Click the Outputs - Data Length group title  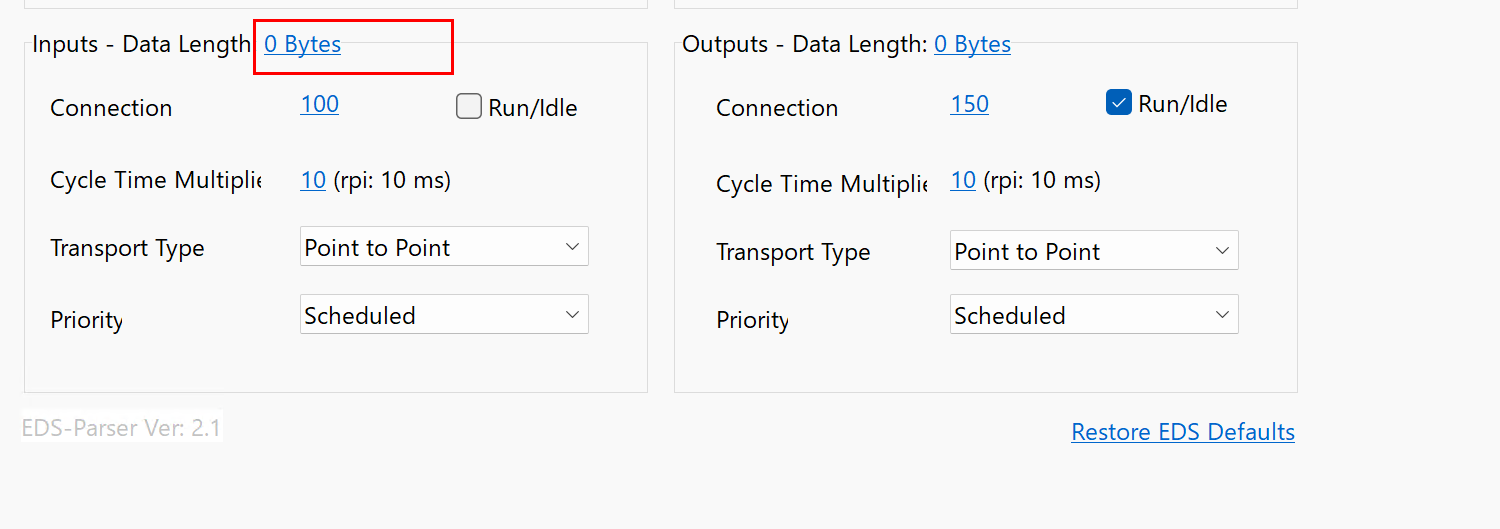[x=804, y=45]
